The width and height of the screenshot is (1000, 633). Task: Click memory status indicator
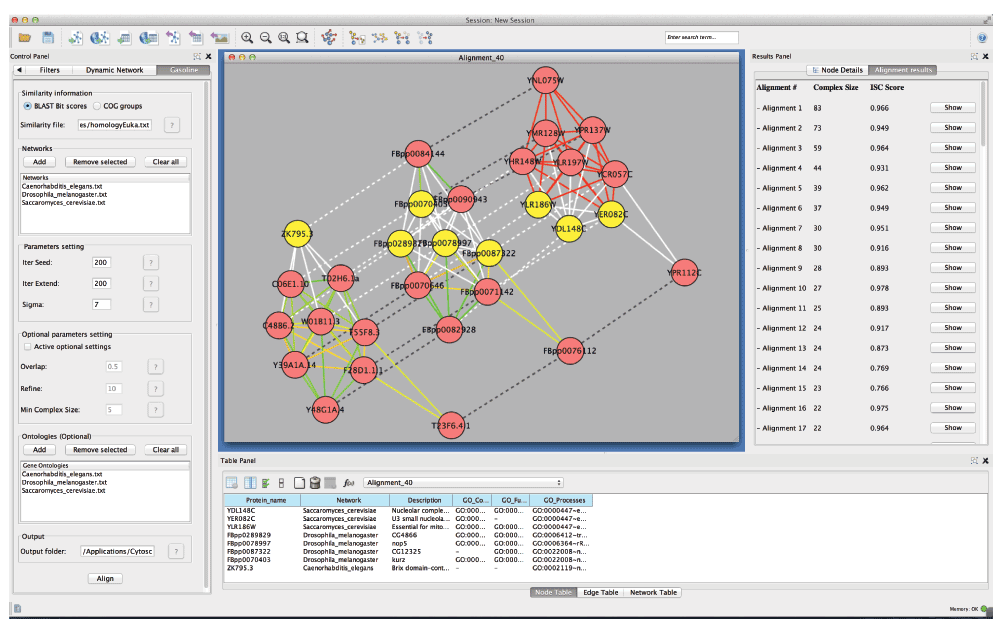pos(984,609)
